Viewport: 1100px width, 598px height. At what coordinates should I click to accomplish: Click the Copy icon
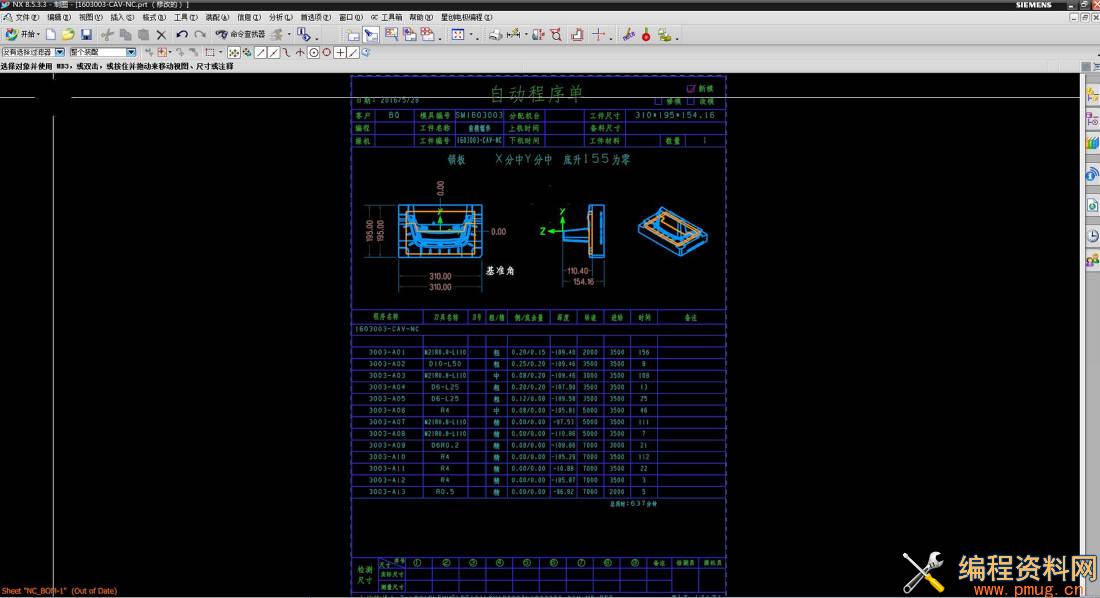coord(126,34)
